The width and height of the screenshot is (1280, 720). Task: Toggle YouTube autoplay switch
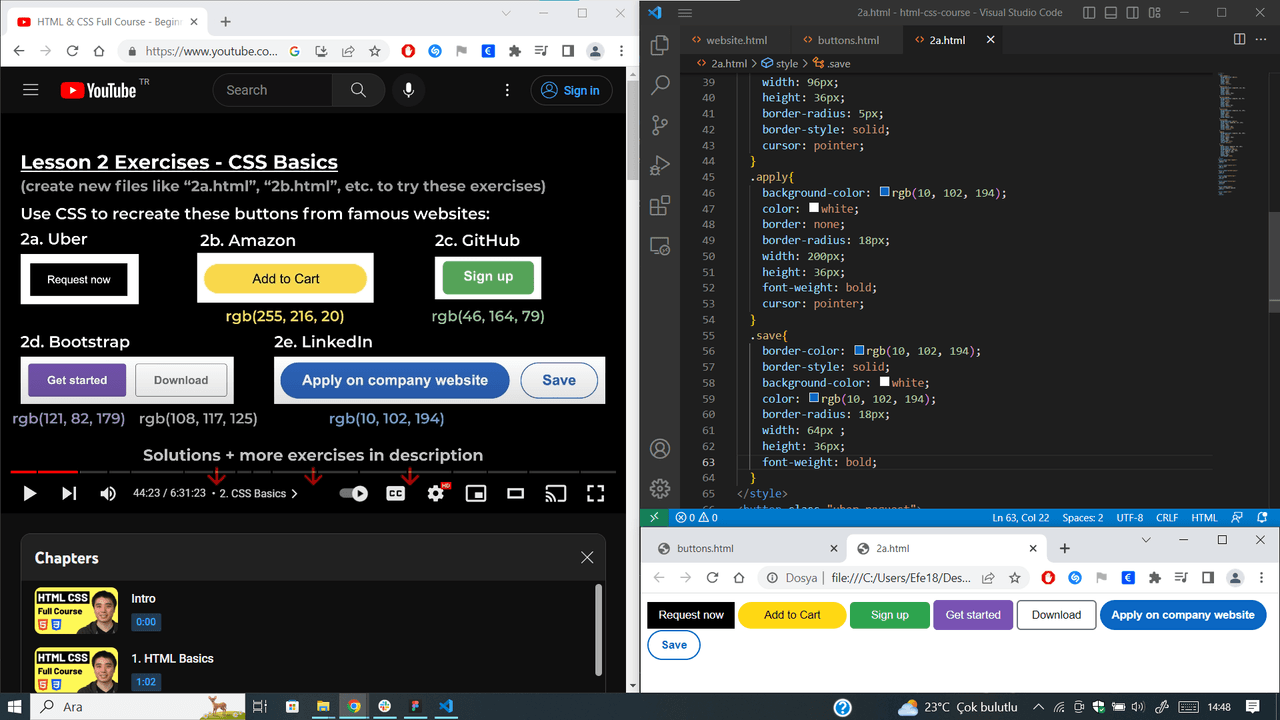point(354,493)
